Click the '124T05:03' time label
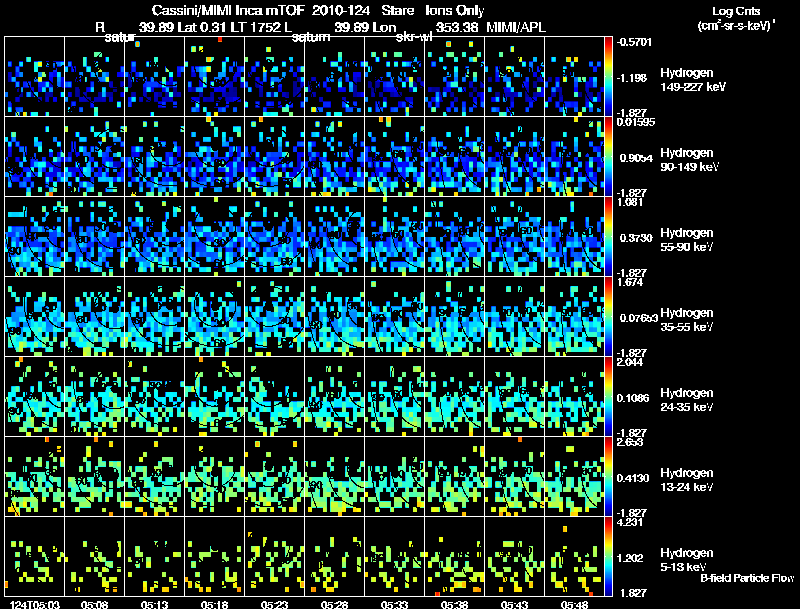Viewport: 800px width, 609px height. click(x=35, y=604)
